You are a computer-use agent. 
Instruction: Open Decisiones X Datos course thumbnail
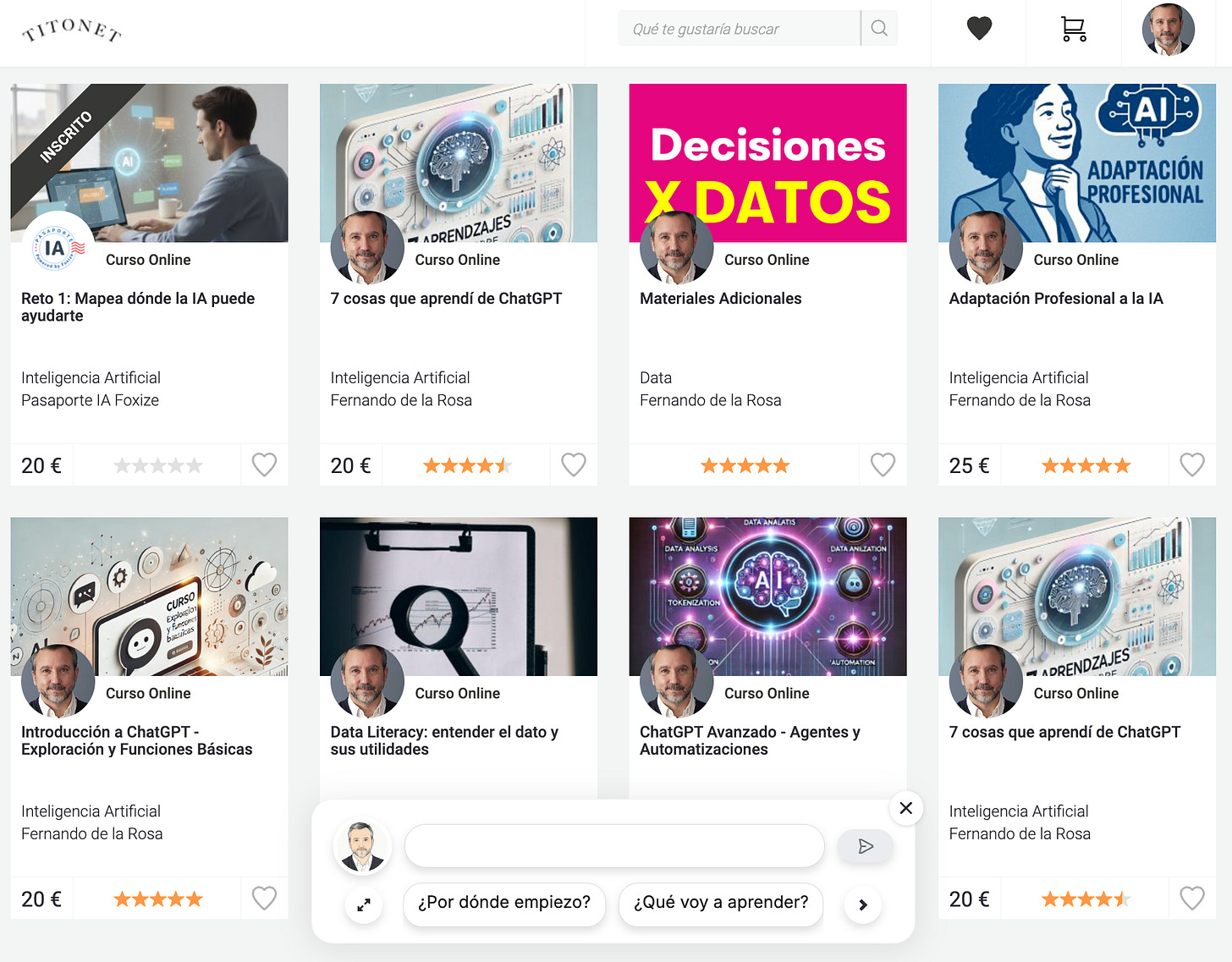(x=767, y=162)
